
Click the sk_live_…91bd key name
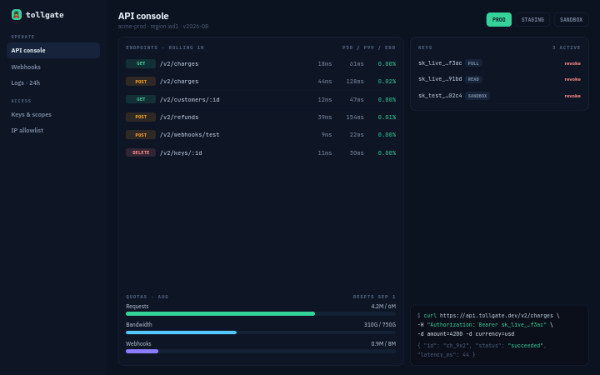click(440, 79)
